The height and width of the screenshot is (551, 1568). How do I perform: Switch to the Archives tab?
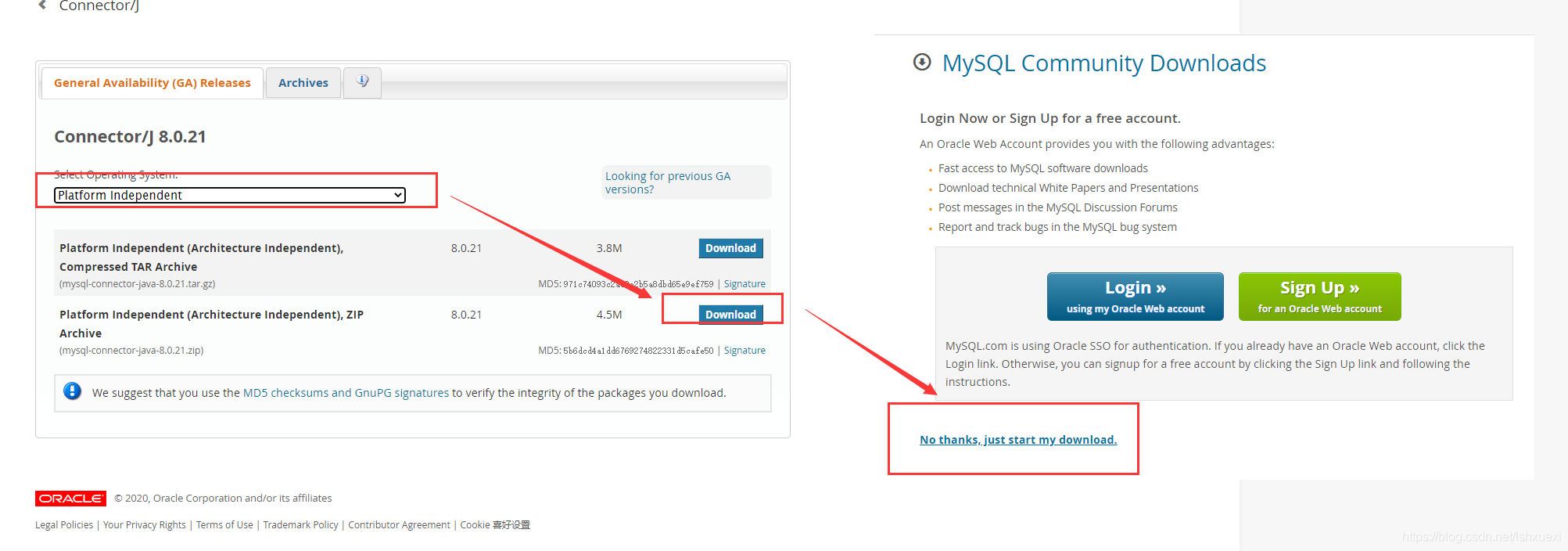(303, 83)
